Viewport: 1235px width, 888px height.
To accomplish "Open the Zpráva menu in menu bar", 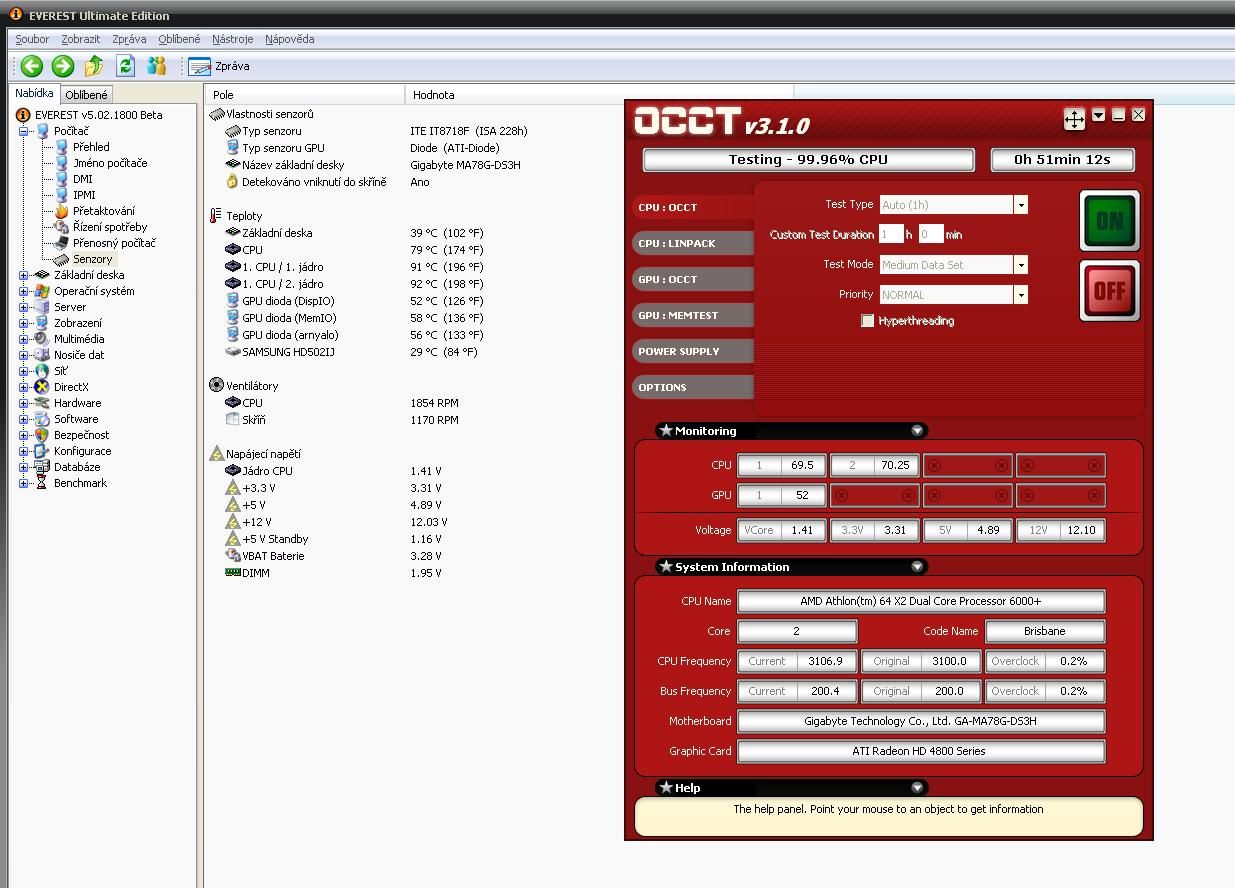I will click(x=129, y=39).
